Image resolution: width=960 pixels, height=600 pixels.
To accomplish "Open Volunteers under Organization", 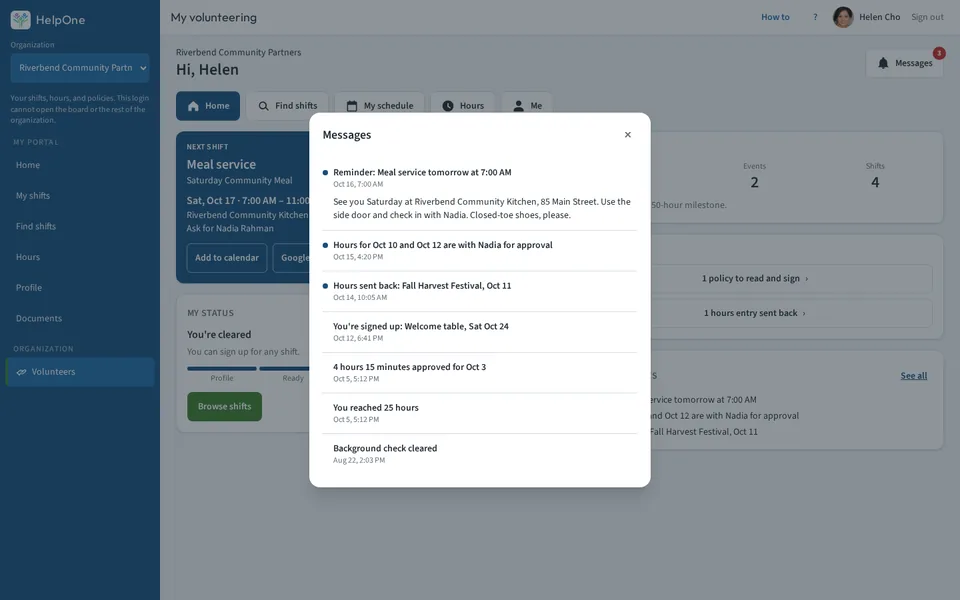I will pyautogui.click(x=80, y=372).
